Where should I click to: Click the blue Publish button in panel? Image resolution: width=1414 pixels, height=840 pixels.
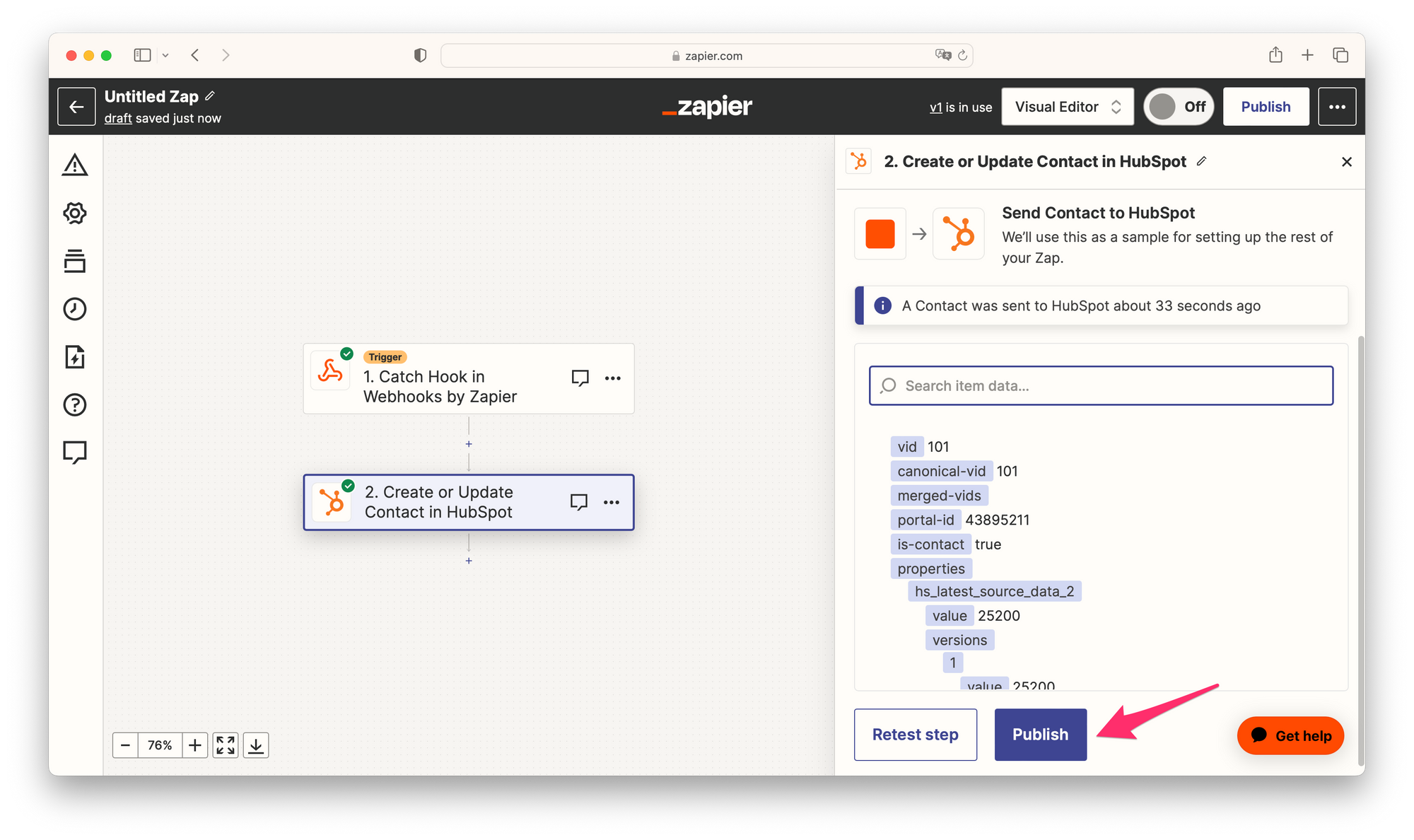point(1040,735)
